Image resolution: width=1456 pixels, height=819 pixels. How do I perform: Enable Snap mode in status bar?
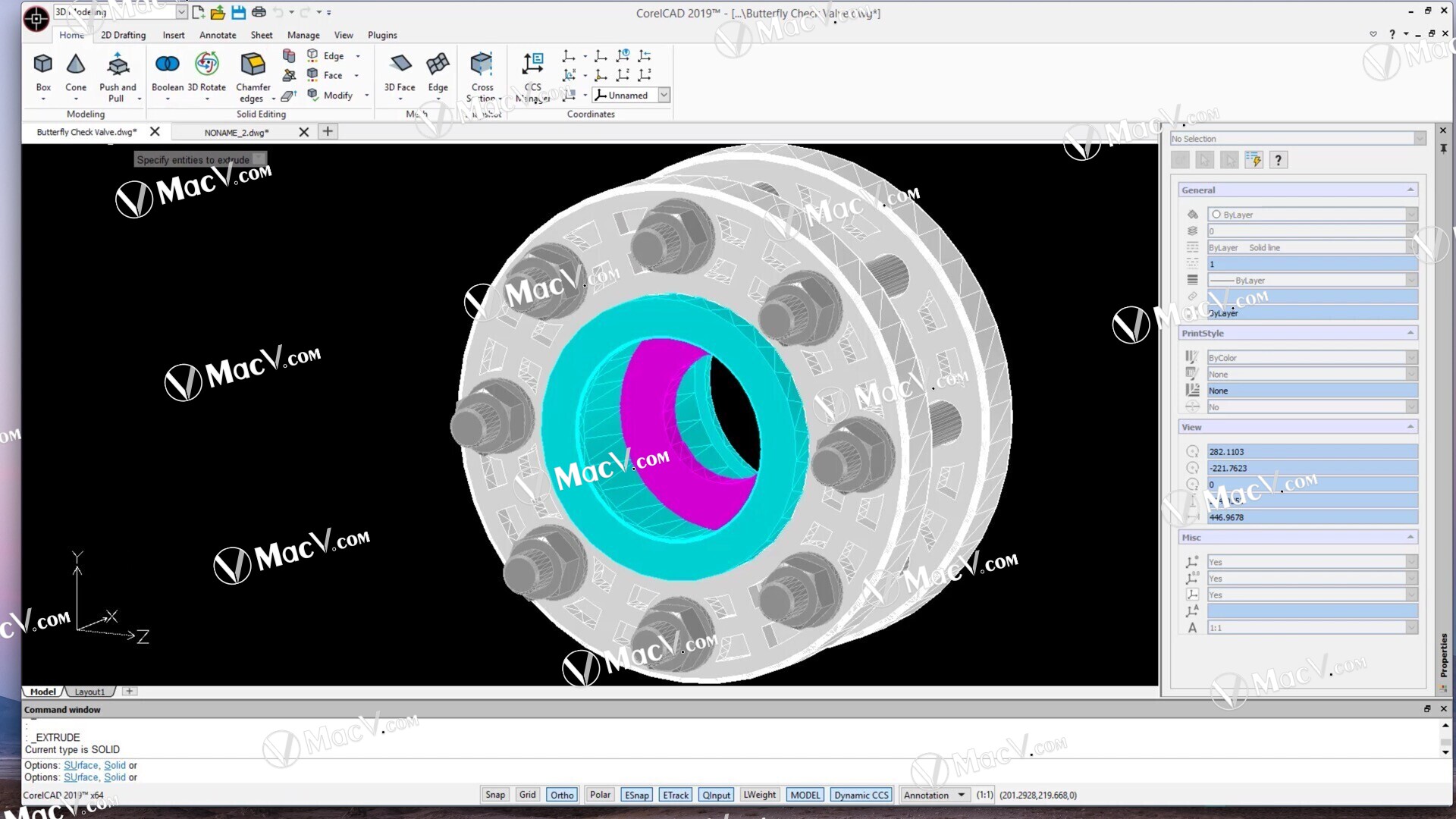[x=494, y=795]
